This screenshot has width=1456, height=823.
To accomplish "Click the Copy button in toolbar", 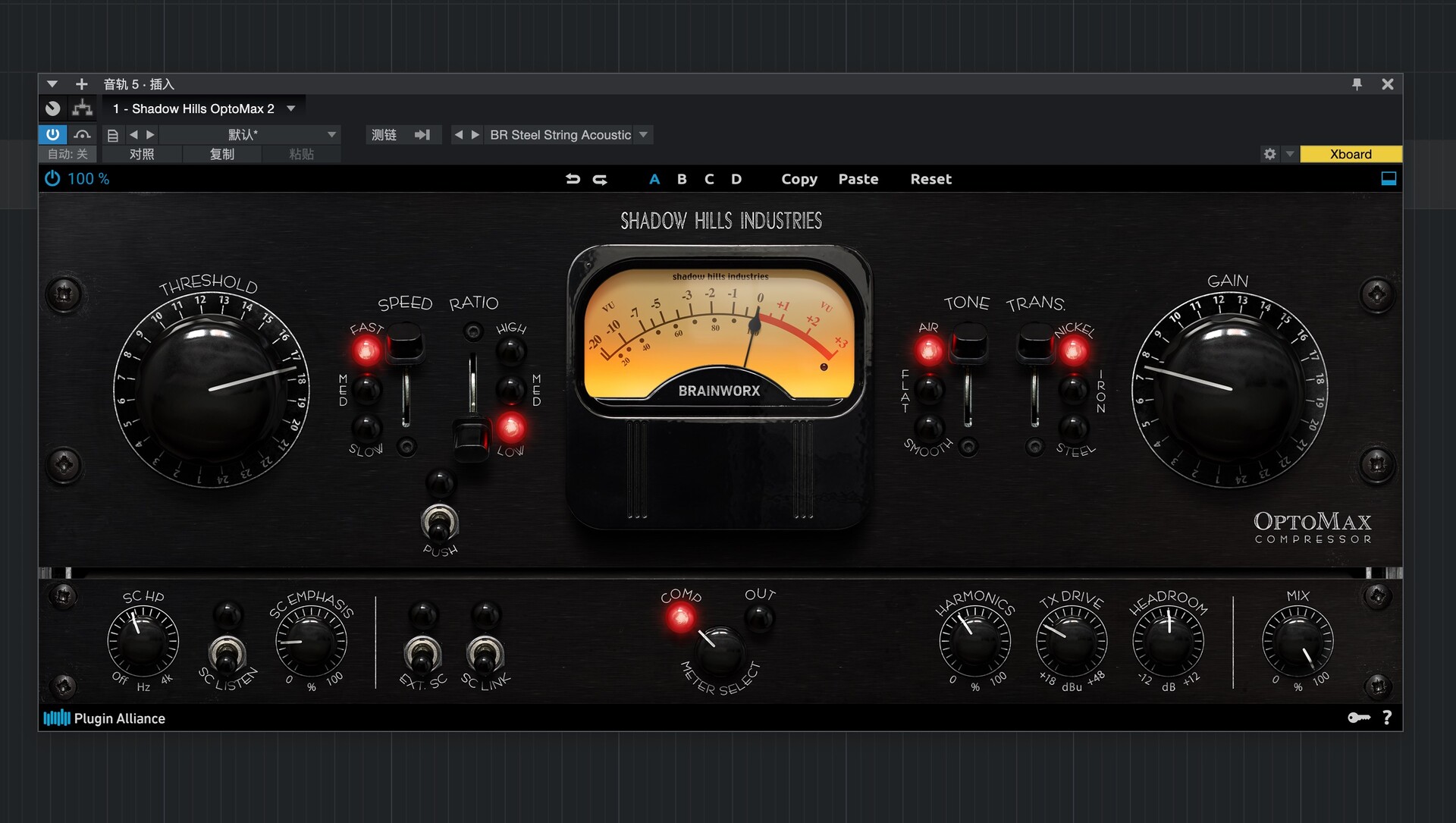I will point(799,179).
